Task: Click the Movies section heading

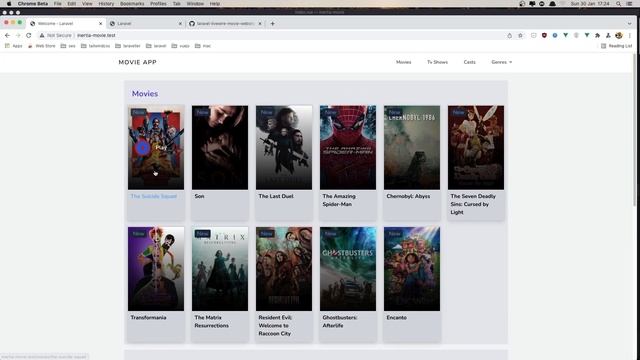Action: click(145, 94)
